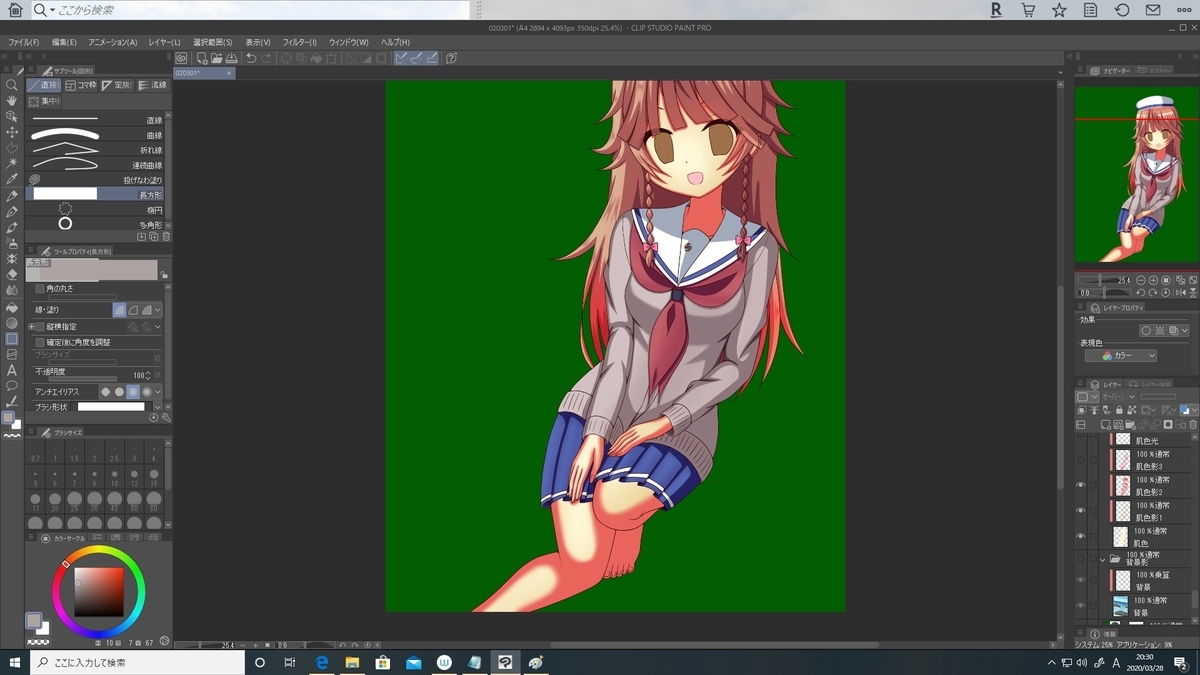This screenshot has height=675, width=1200.
Task: Expand the アンチエイリアス options arrow
Action: coord(158,391)
